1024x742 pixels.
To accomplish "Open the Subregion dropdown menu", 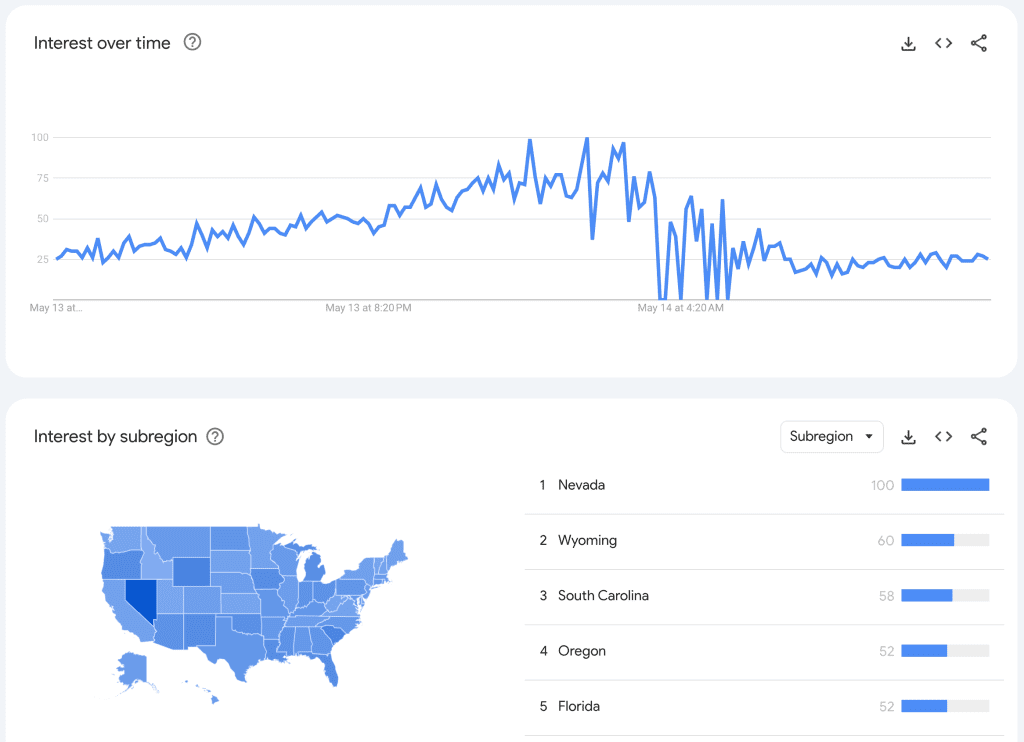I will pos(831,437).
